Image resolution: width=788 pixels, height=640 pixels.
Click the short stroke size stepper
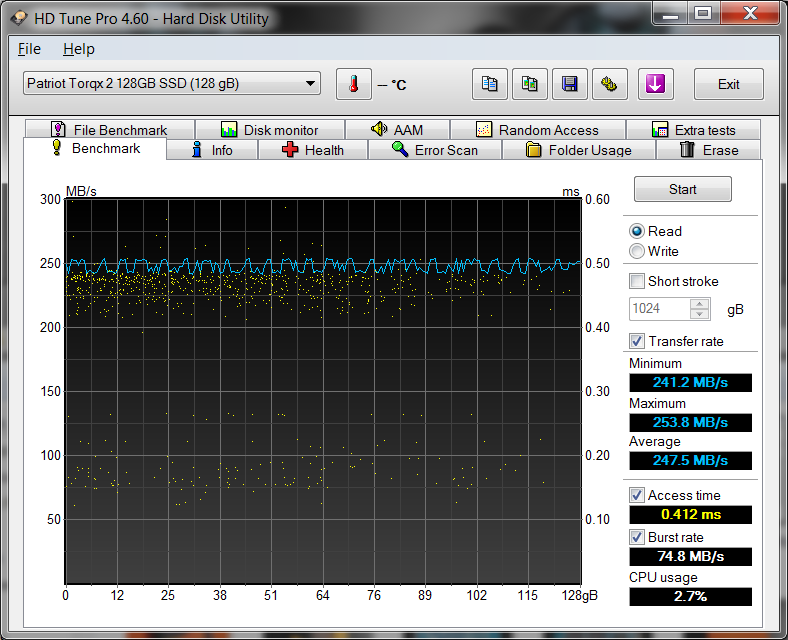(x=700, y=309)
